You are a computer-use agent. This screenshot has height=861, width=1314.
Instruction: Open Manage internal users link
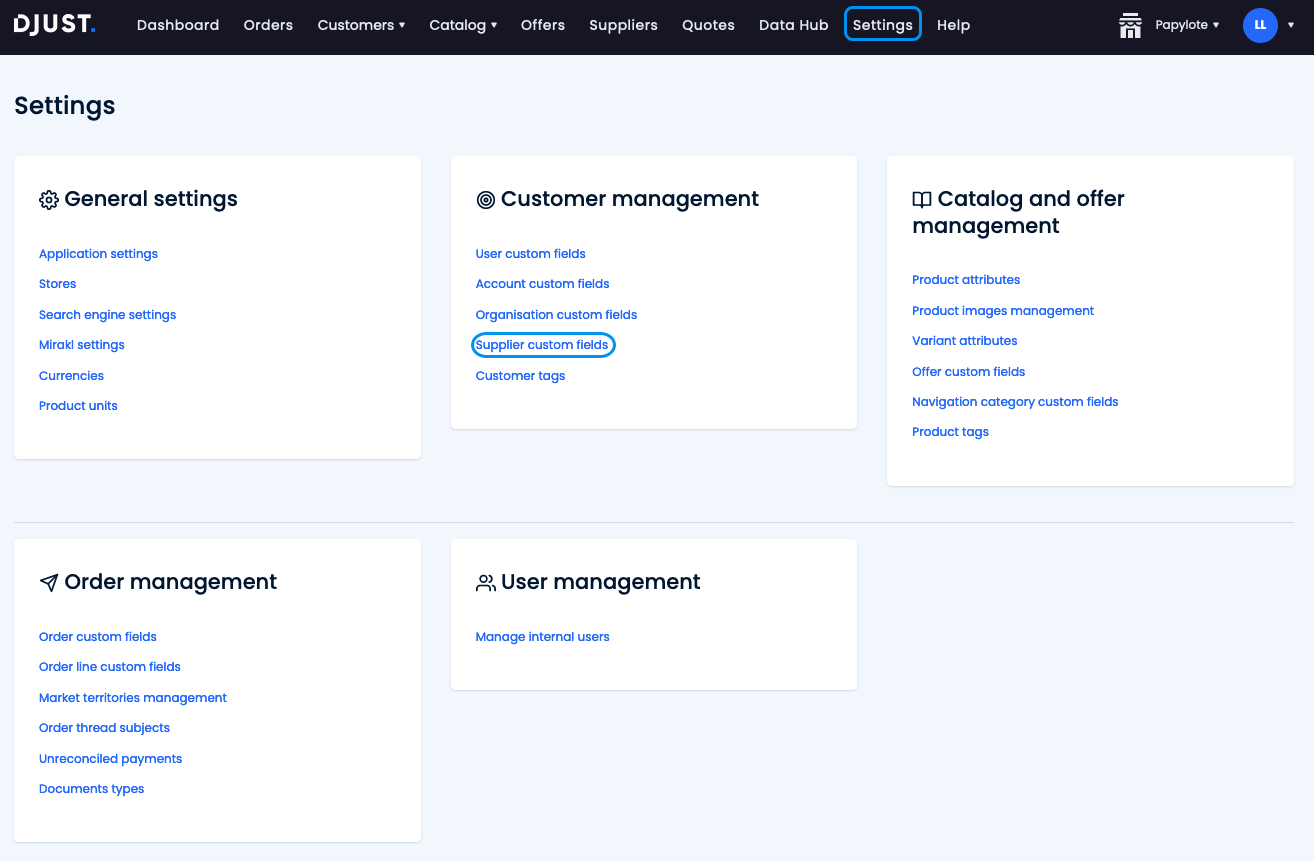(x=542, y=637)
